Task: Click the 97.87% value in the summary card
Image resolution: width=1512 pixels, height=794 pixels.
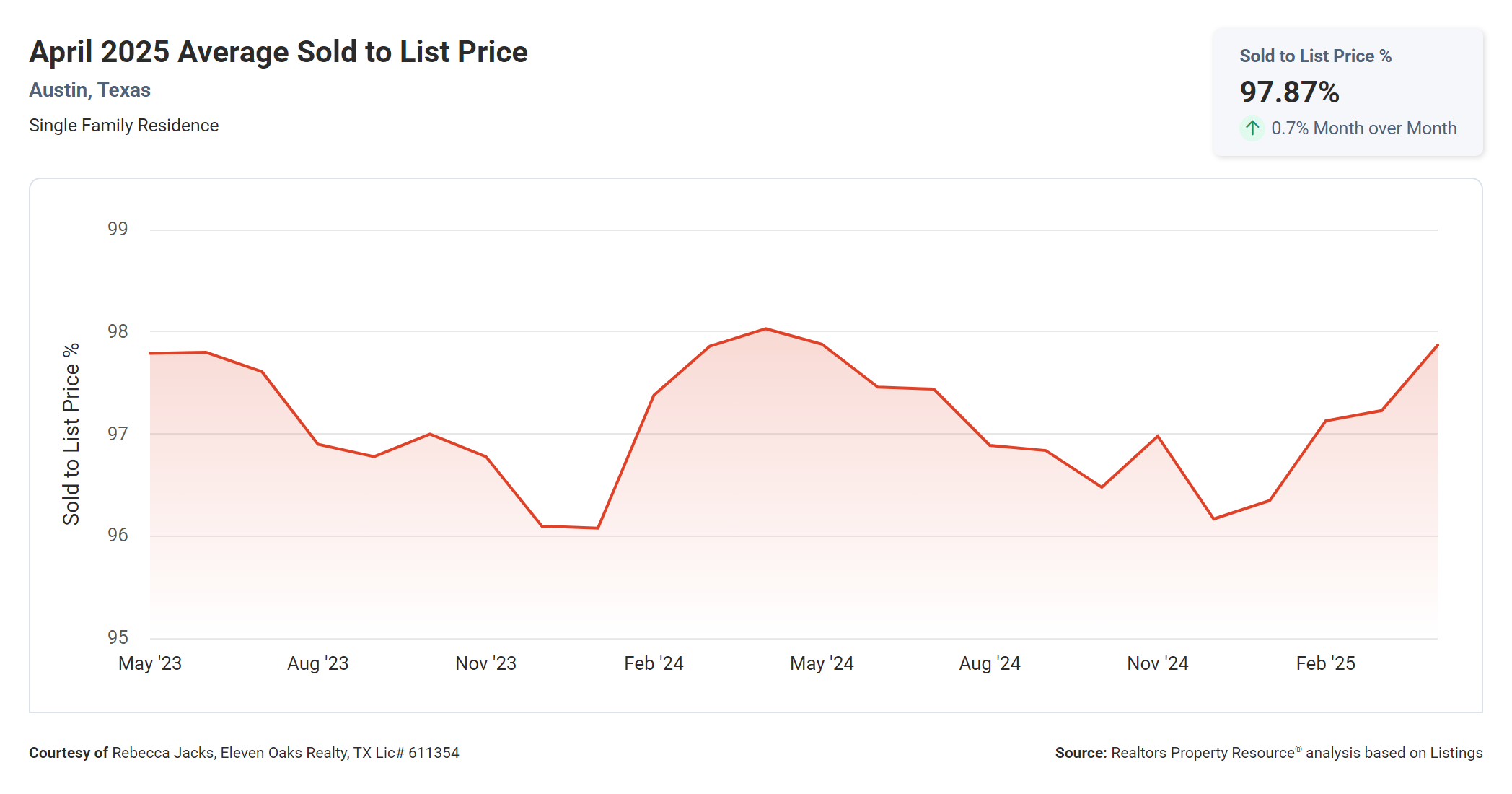Action: [1289, 92]
